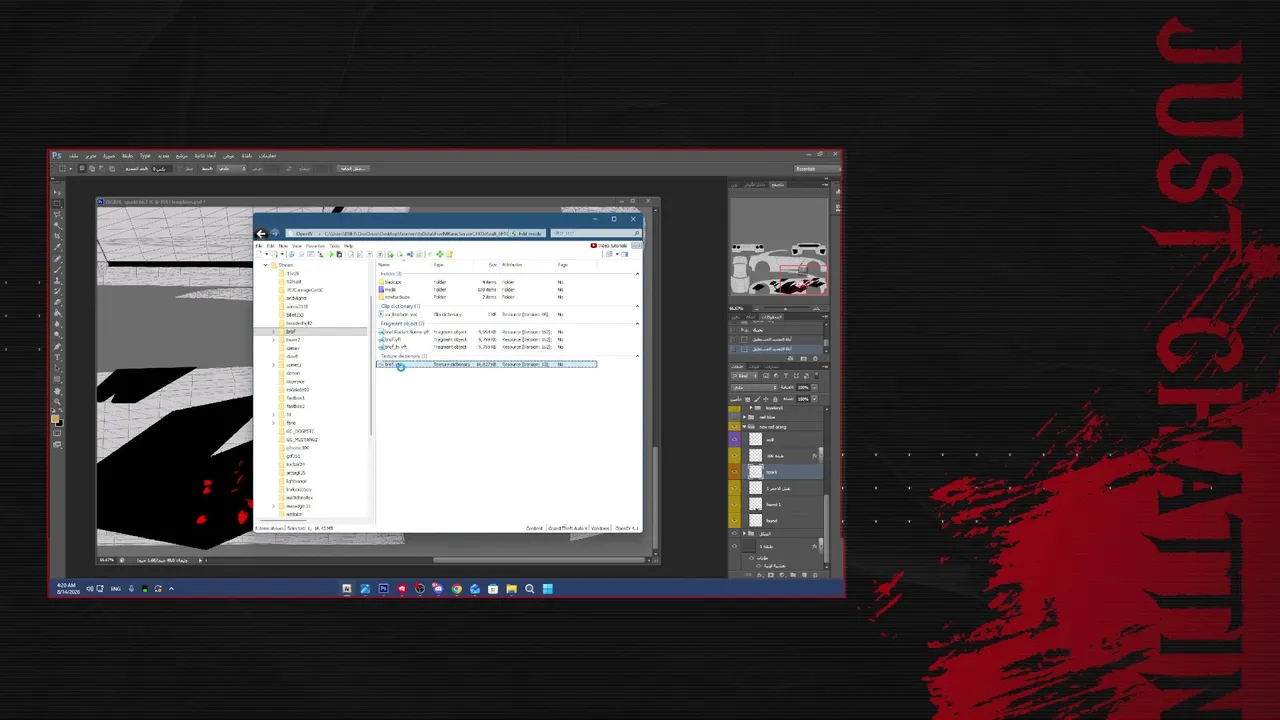Click the 'Size' column header in OpenIV
The height and width of the screenshot is (720, 1280).
click(493, 265)
